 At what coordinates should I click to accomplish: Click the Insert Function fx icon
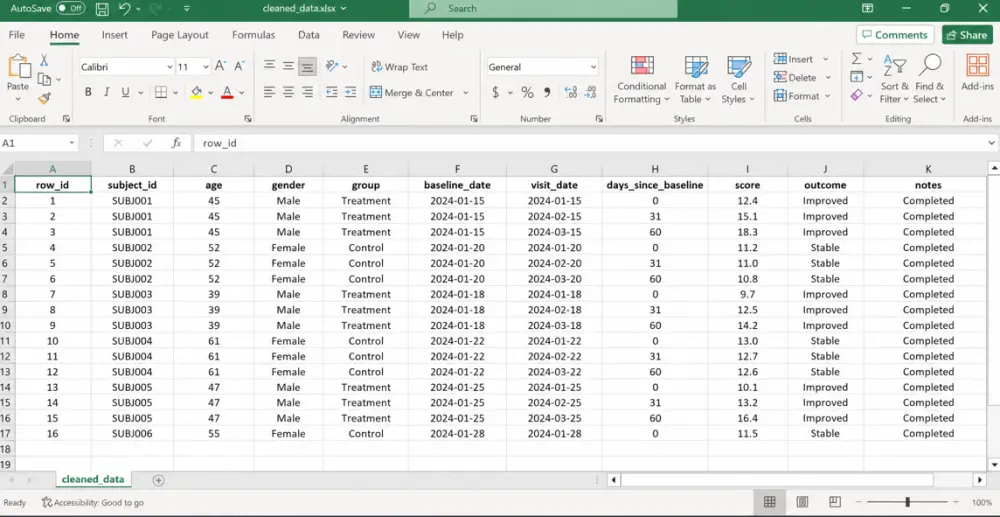click(x=177, y=143)
